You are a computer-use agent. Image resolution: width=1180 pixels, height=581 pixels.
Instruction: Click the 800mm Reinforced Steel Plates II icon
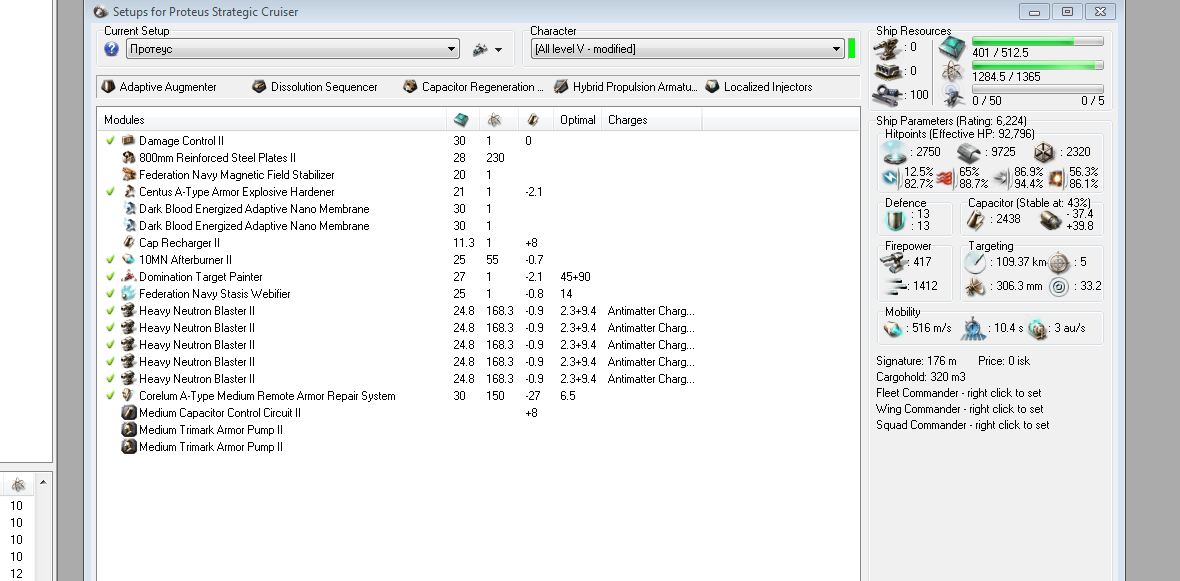128,158
